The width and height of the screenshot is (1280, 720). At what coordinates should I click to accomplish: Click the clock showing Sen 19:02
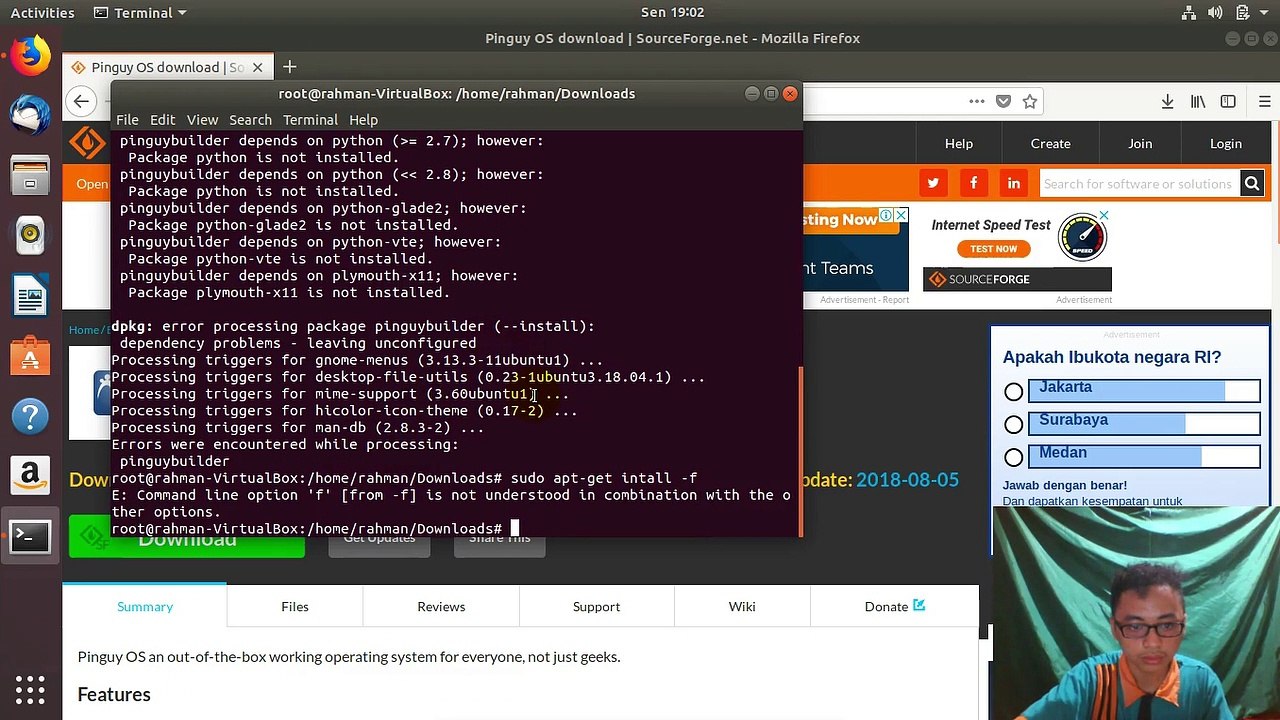(x=672, y=13)
